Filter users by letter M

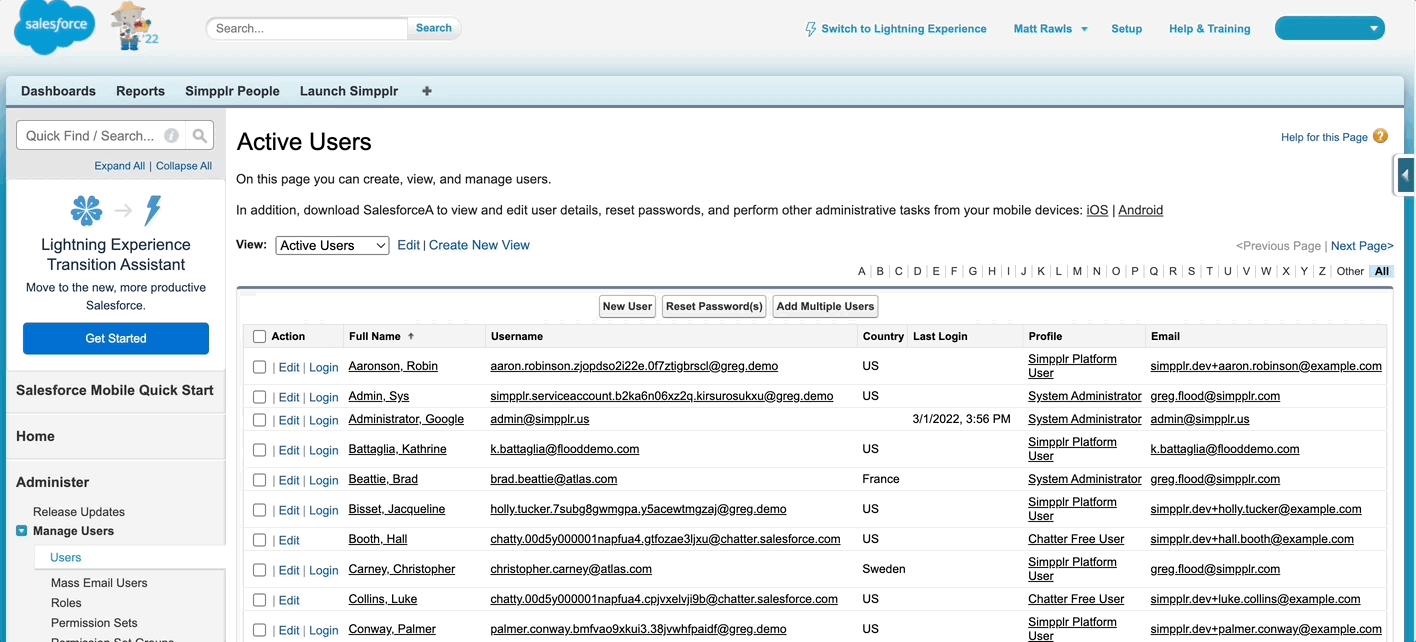tap(1077, 271)
